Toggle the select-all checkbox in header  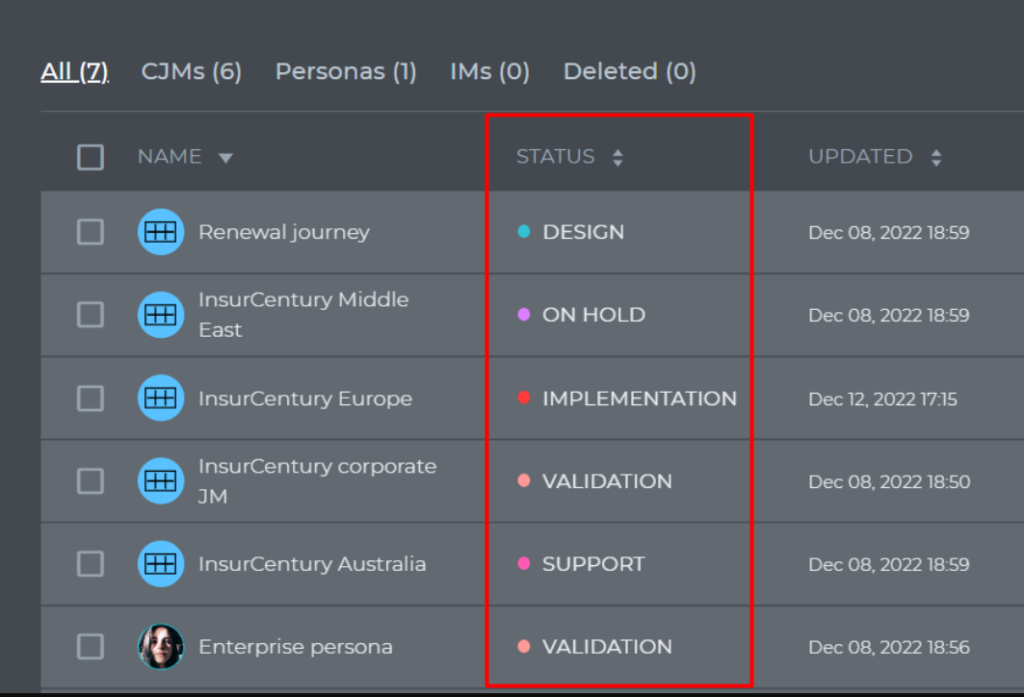(90, 157)
